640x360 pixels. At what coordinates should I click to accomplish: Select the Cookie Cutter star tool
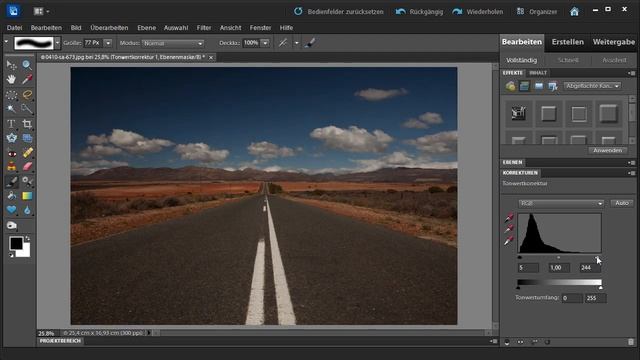coord(11,138)
